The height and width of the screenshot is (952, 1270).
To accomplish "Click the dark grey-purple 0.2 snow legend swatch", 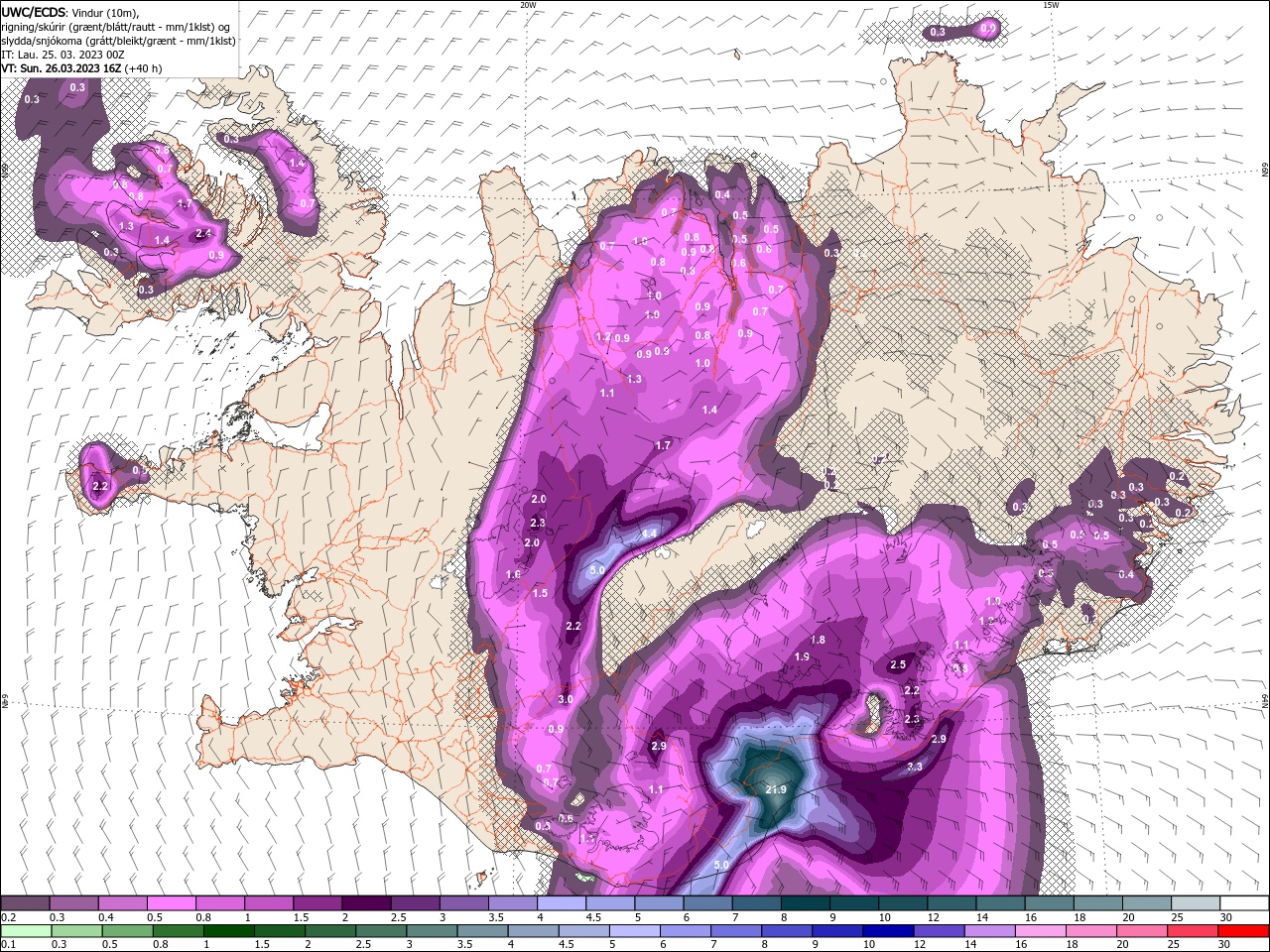I will click(x=25, y=903).
